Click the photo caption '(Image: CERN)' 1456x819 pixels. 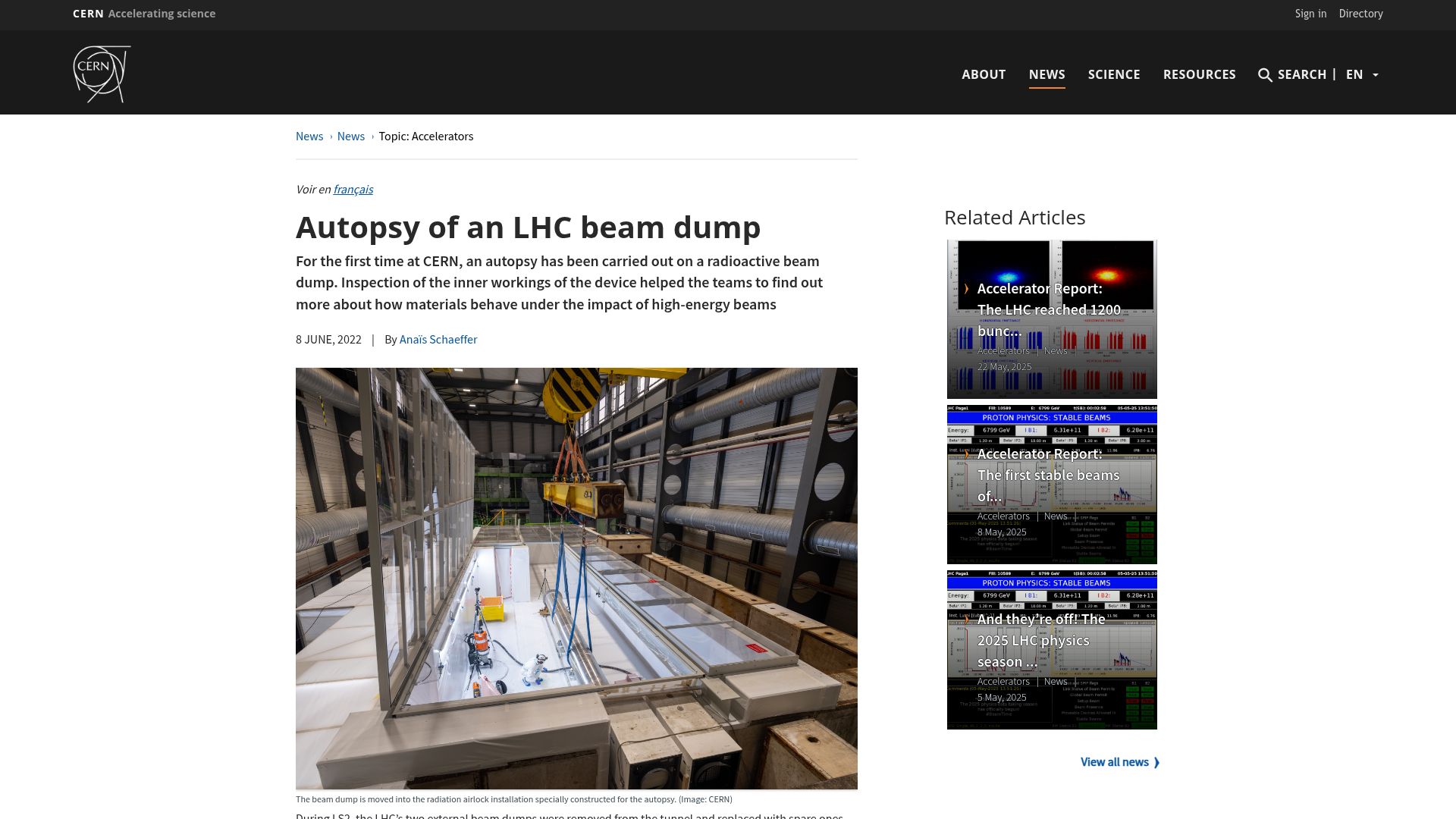[x=705, y=799]
